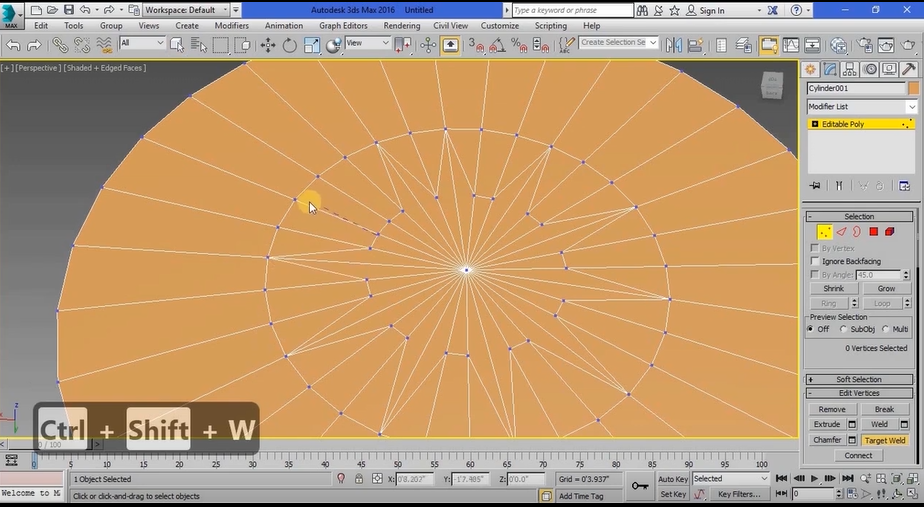Open Rendered Frame Window icon

pyautogui.click(x=886, y=45)
